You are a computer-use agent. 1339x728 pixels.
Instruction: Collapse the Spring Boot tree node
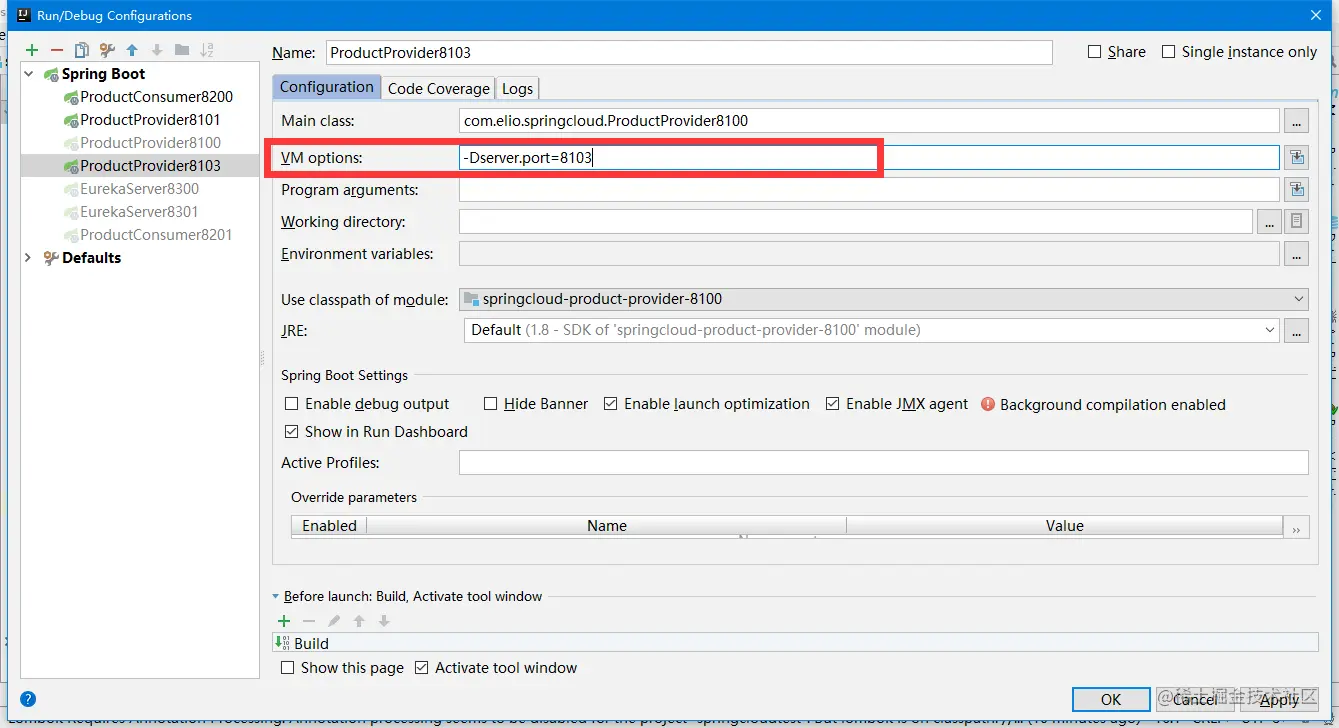(x=29, y=74)
